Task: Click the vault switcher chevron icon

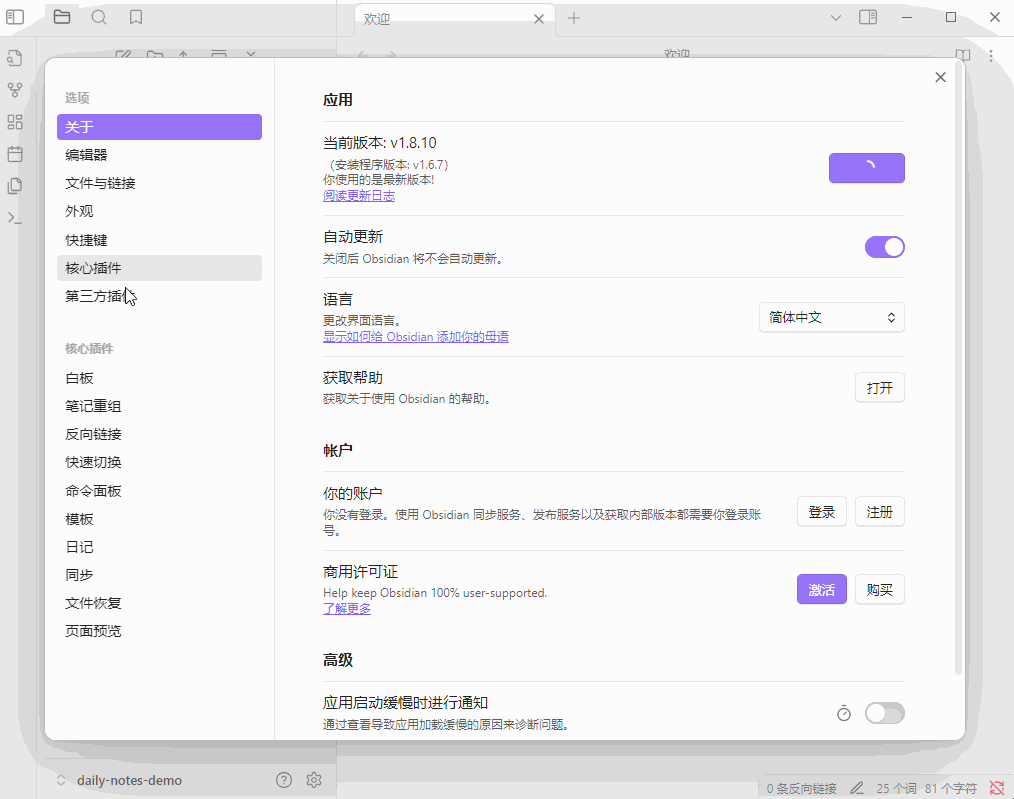Action: pos(61,780)
